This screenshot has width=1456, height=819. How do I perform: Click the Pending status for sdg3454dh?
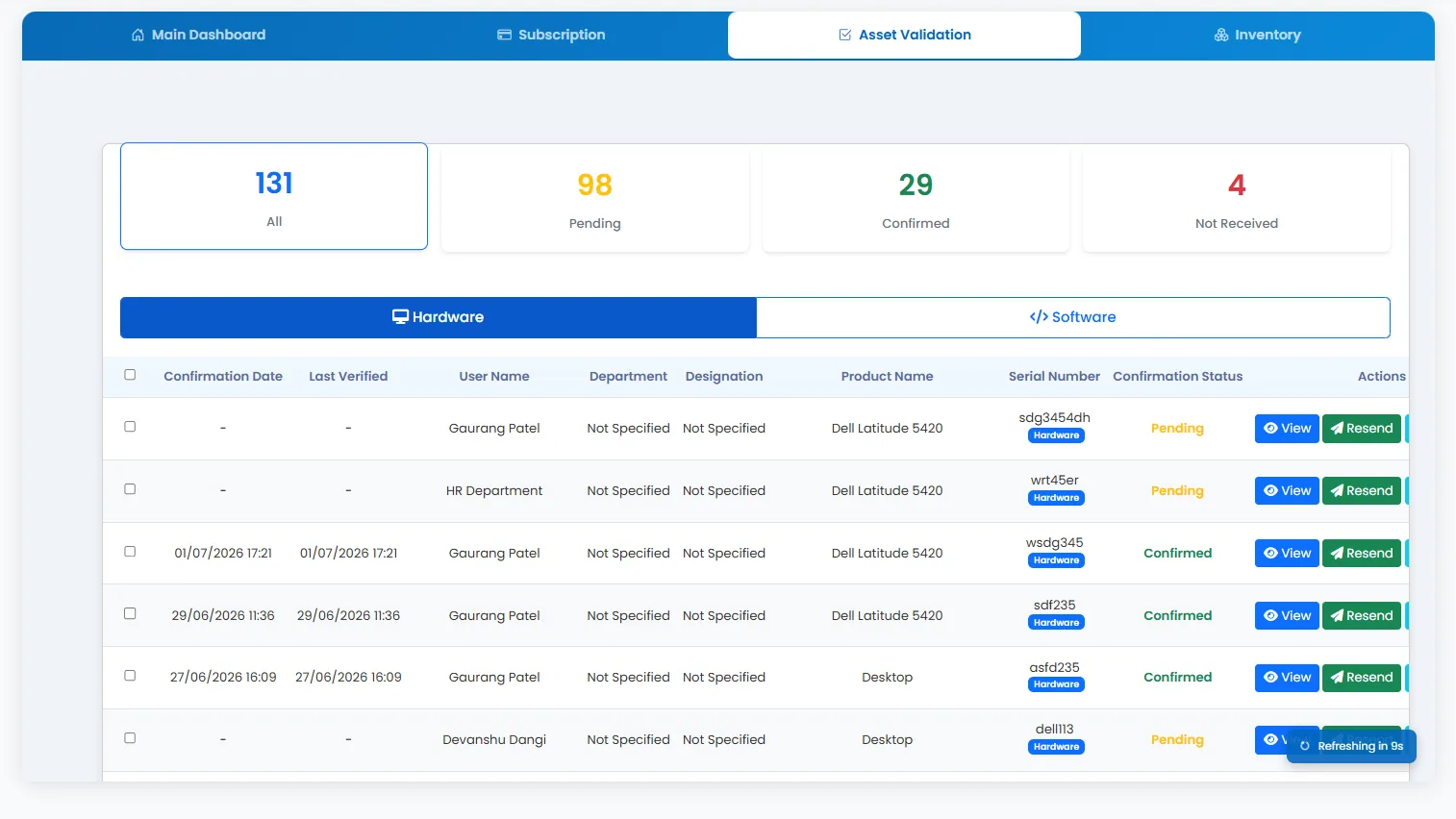pos(1177,429)
